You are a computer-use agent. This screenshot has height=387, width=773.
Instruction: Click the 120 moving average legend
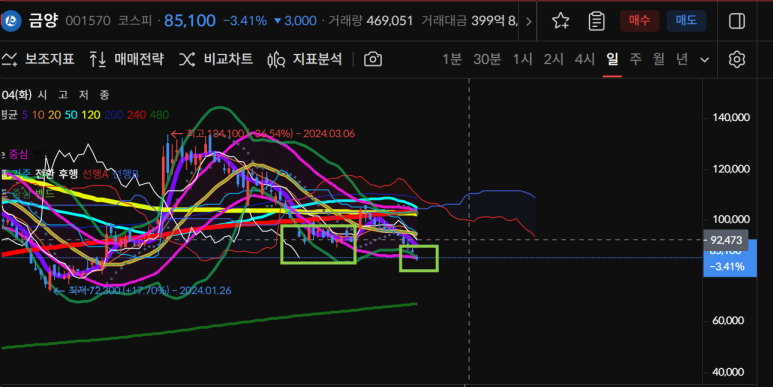point(91,115)
